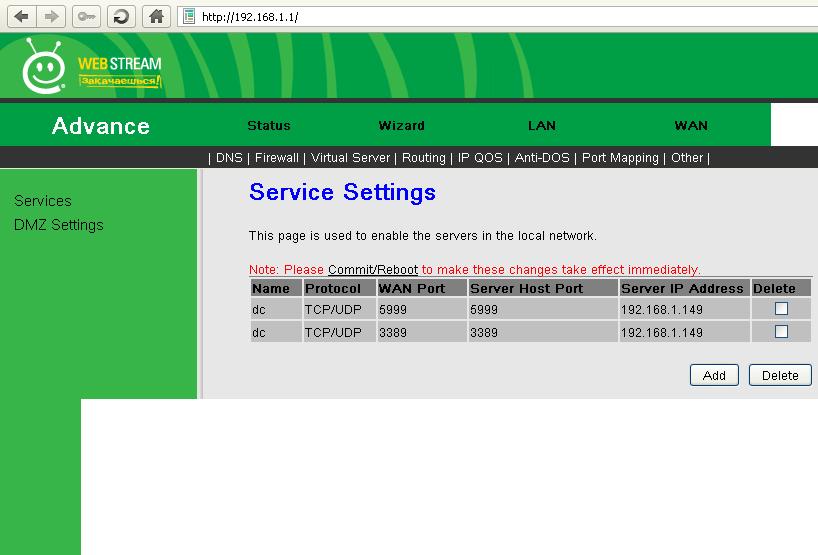
Task: Click the browser Forward arrow button
Action: (x=51, y=16)
